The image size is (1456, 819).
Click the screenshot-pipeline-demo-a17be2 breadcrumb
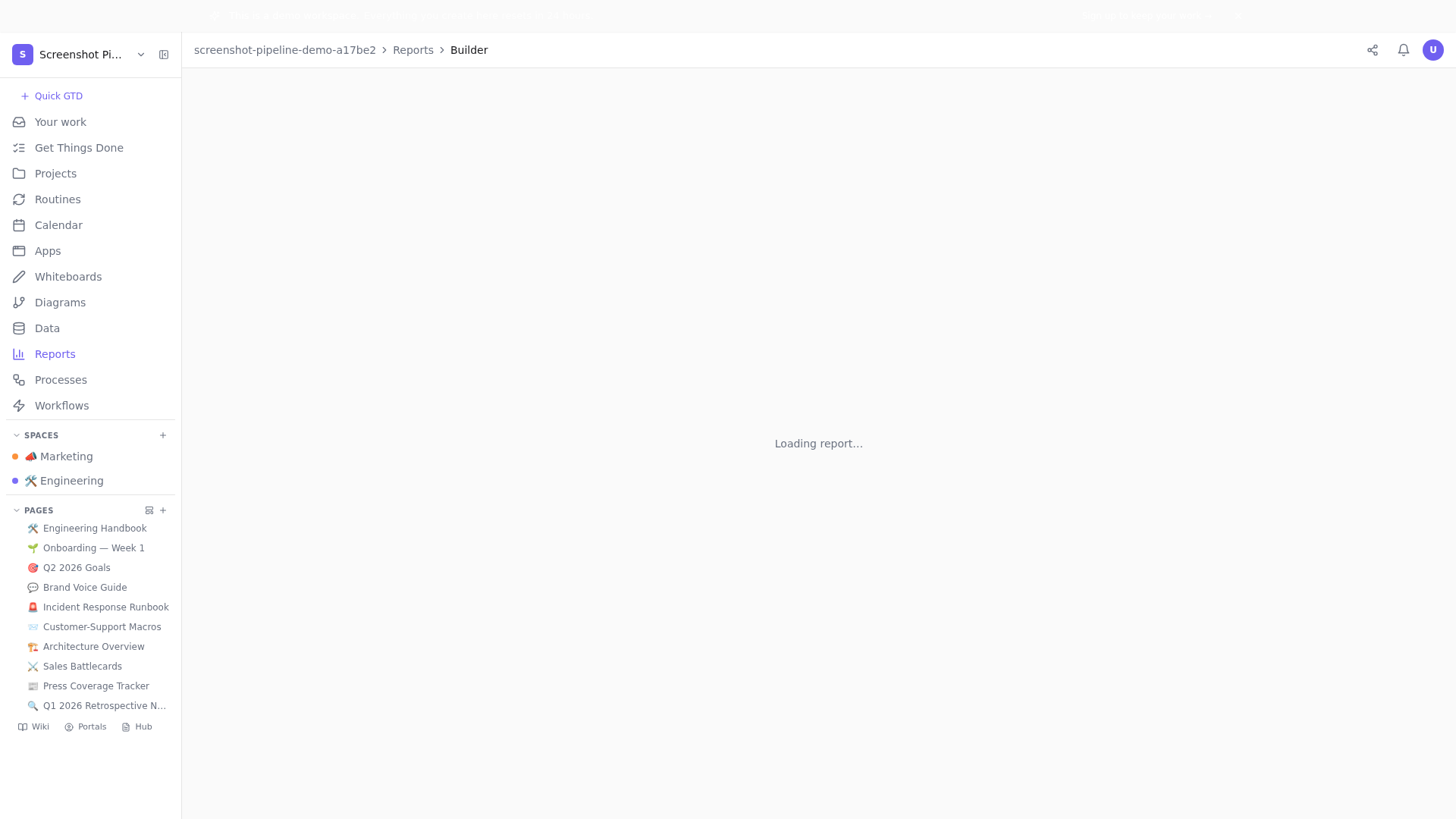click(x=285, y=50)
